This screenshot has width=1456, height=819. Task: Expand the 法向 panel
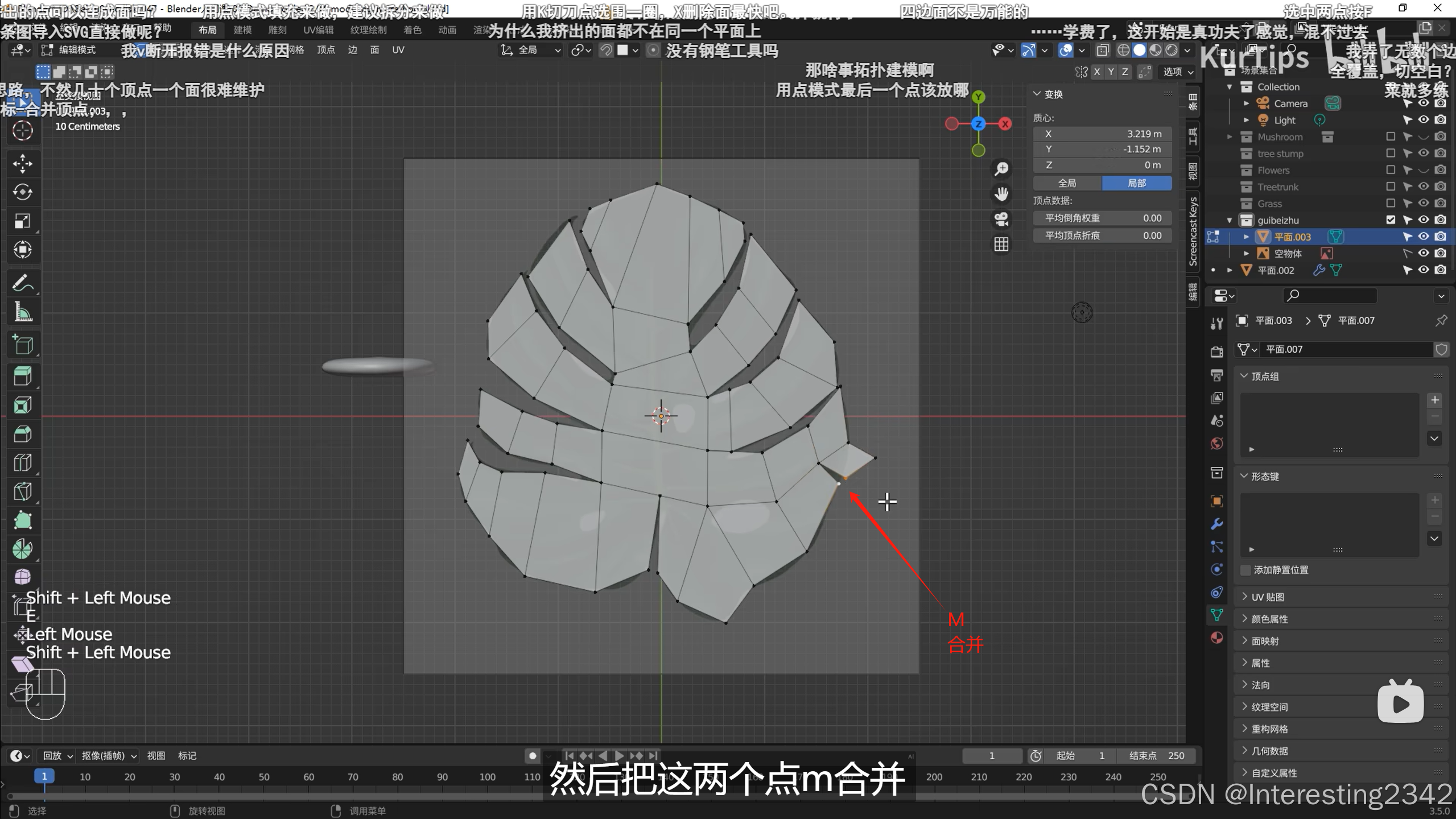coord(1260,685)
